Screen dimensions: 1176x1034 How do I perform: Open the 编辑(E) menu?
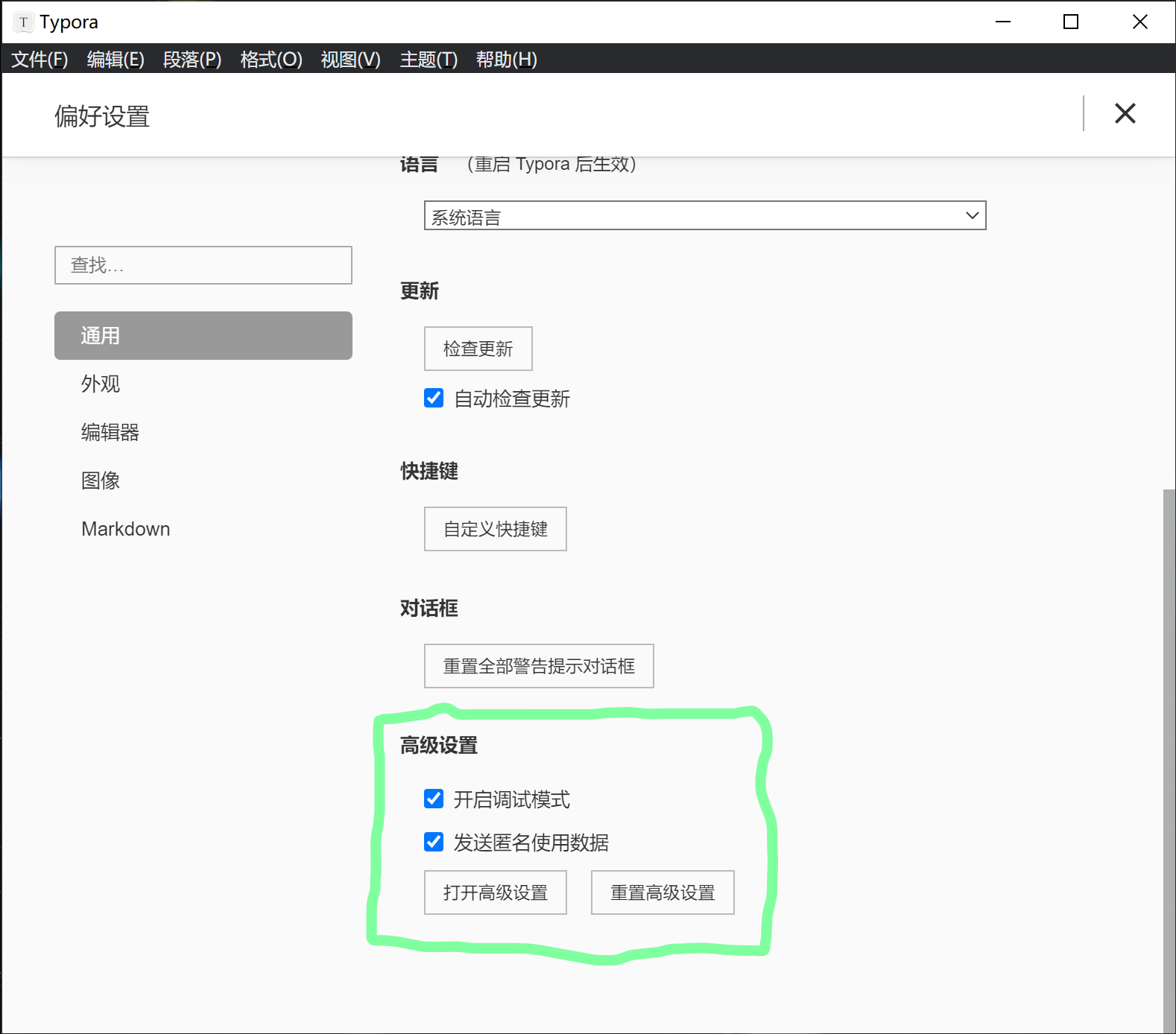pyautogui.click(x=116, y=59)
